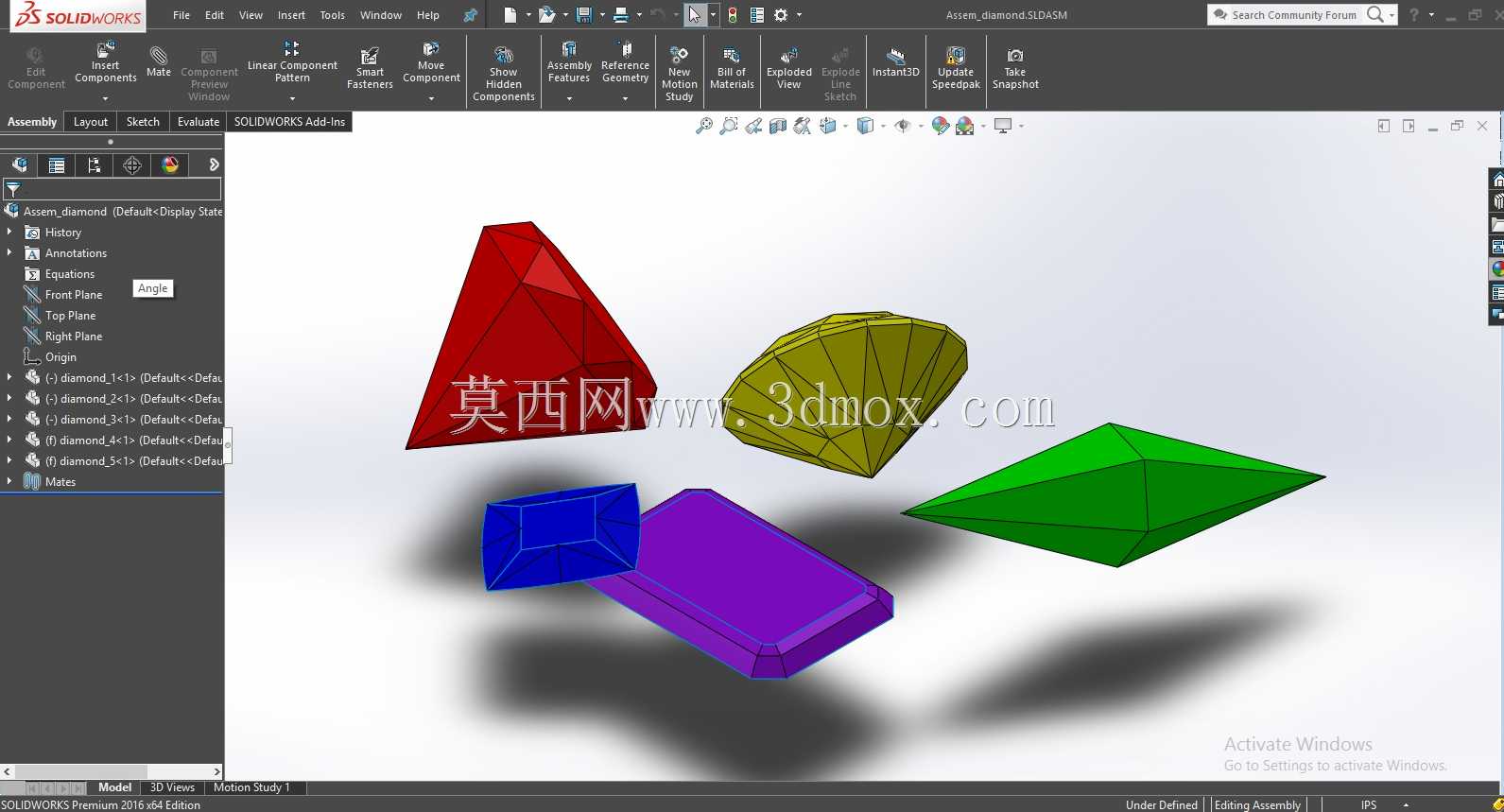Open the DisplayManager tab icon

click(170, 165)
